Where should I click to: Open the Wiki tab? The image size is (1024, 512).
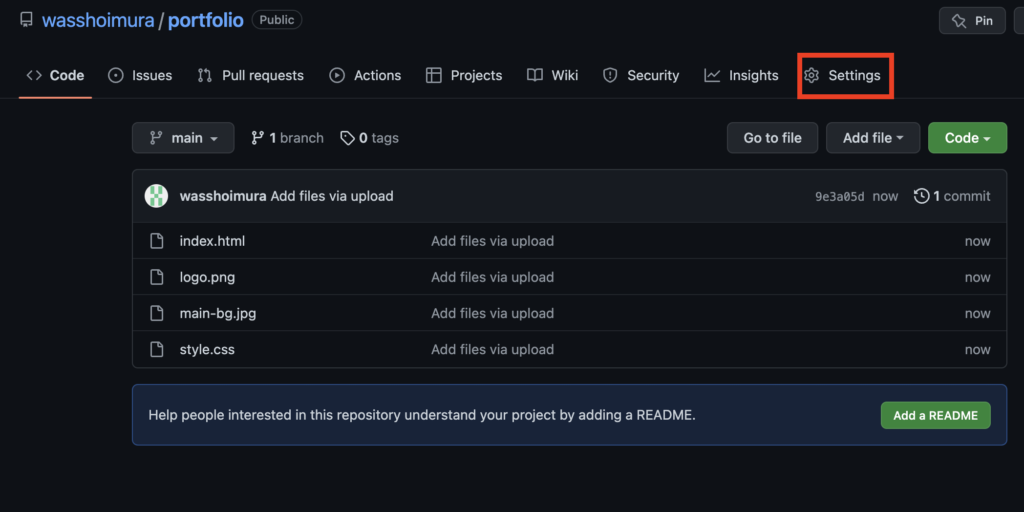(552, 76)
